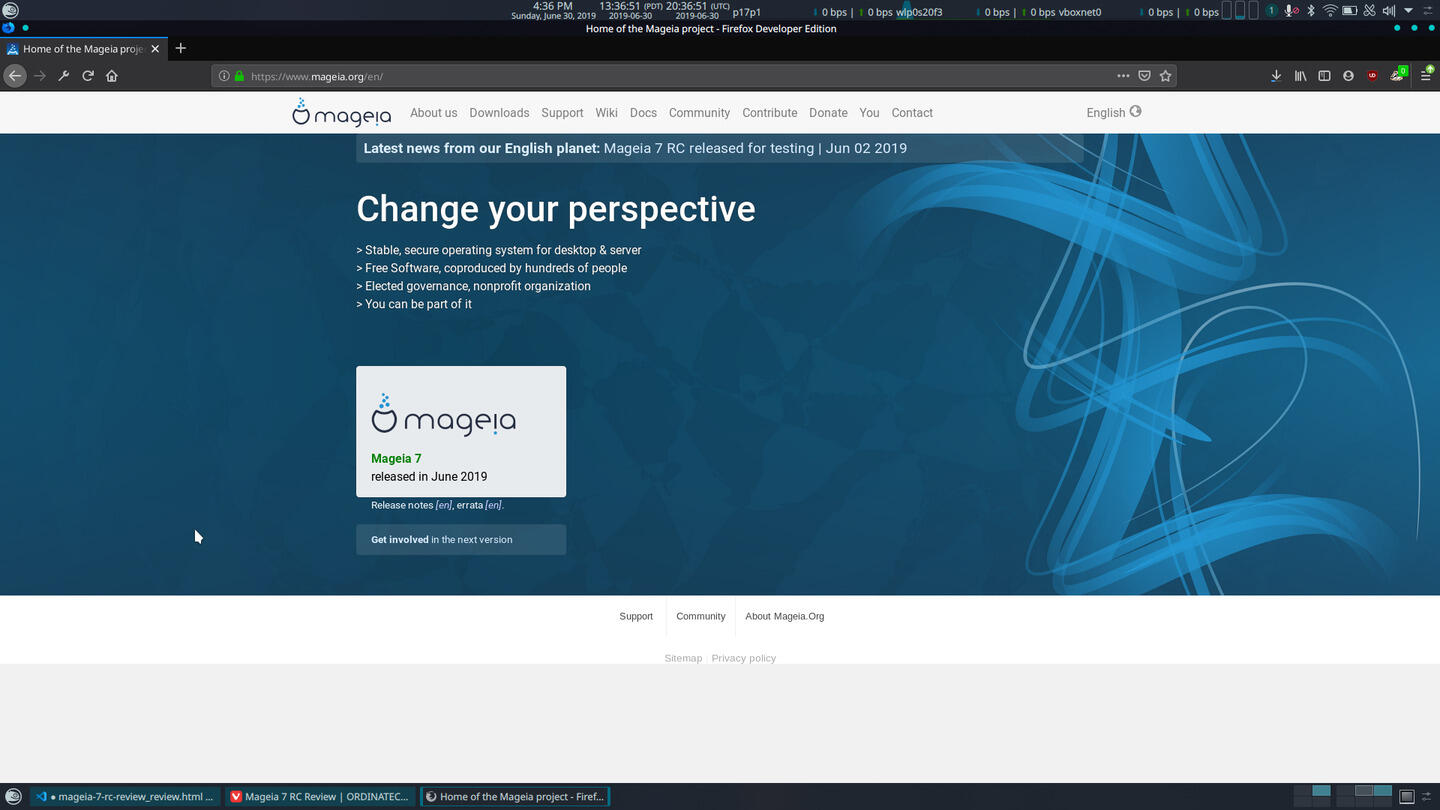
Task: Open the Community navigation item
Action: 699,113
